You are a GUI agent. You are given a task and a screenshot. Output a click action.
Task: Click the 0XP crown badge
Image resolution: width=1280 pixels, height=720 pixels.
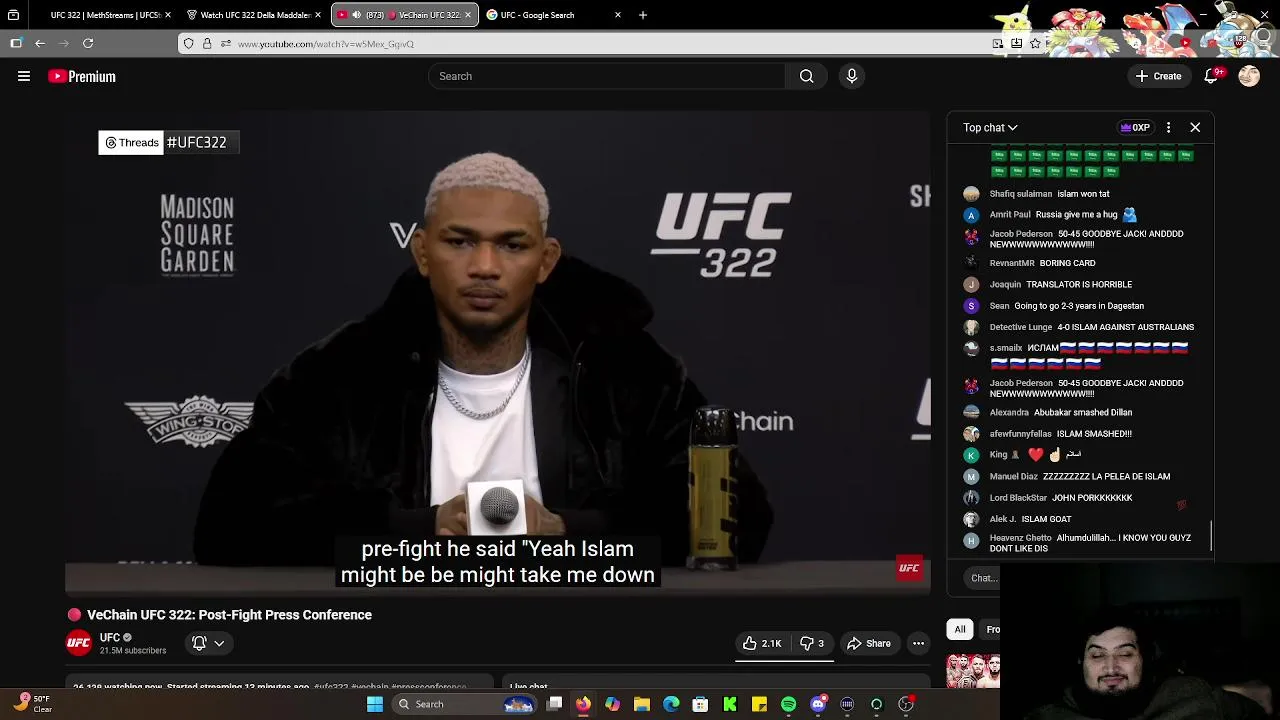coord(1135,127)
